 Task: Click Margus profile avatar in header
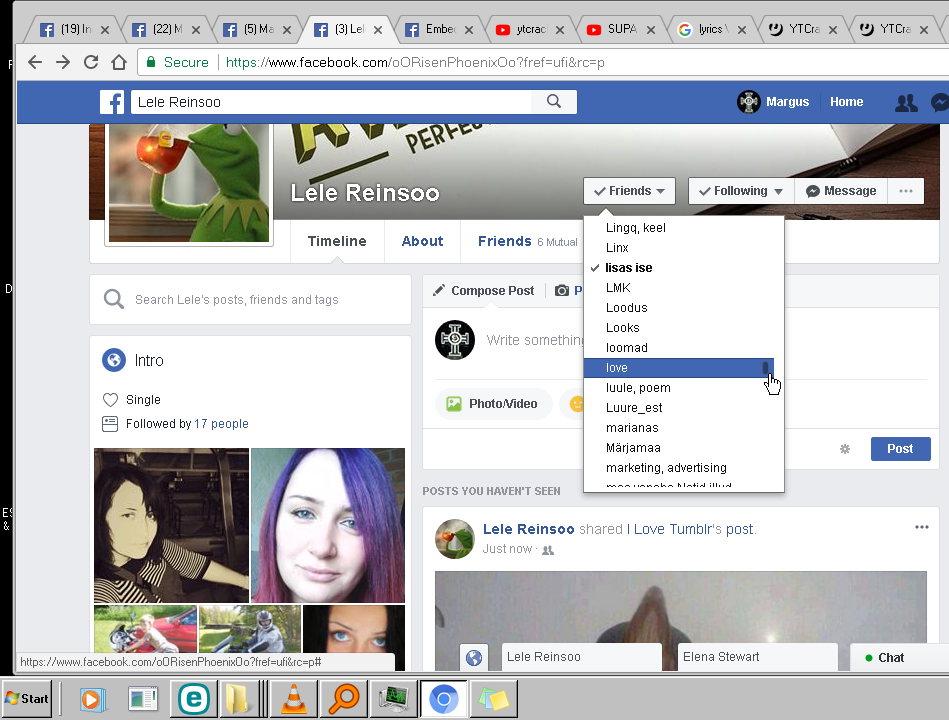[x=749, y=102]
